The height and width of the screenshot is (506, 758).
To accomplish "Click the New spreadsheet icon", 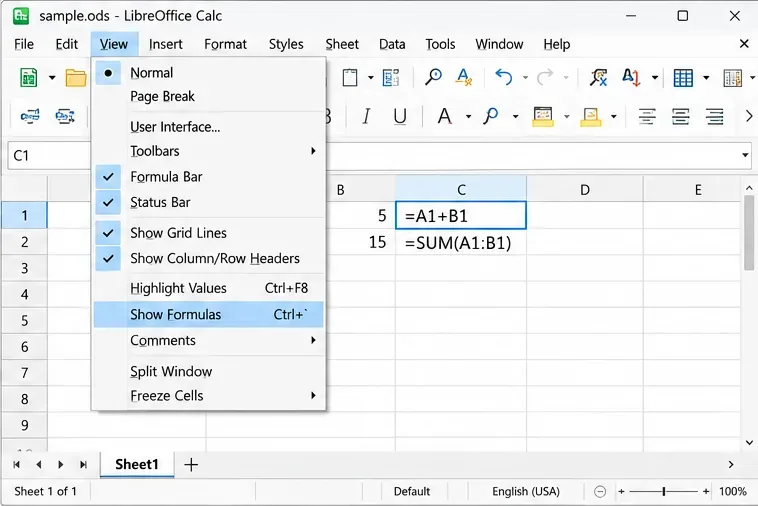I will tap(29, 77).
